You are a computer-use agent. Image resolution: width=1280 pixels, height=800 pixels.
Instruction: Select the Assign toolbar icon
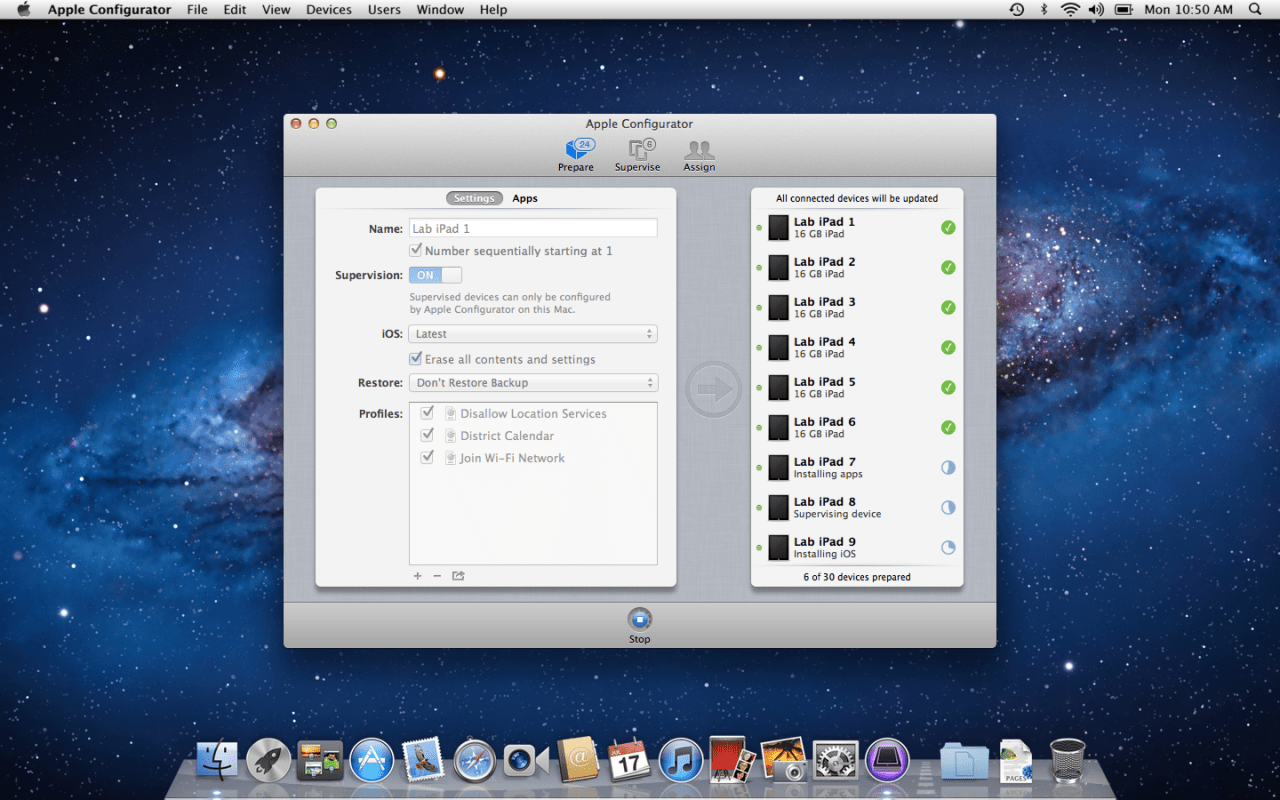click(x=699, y=152)
